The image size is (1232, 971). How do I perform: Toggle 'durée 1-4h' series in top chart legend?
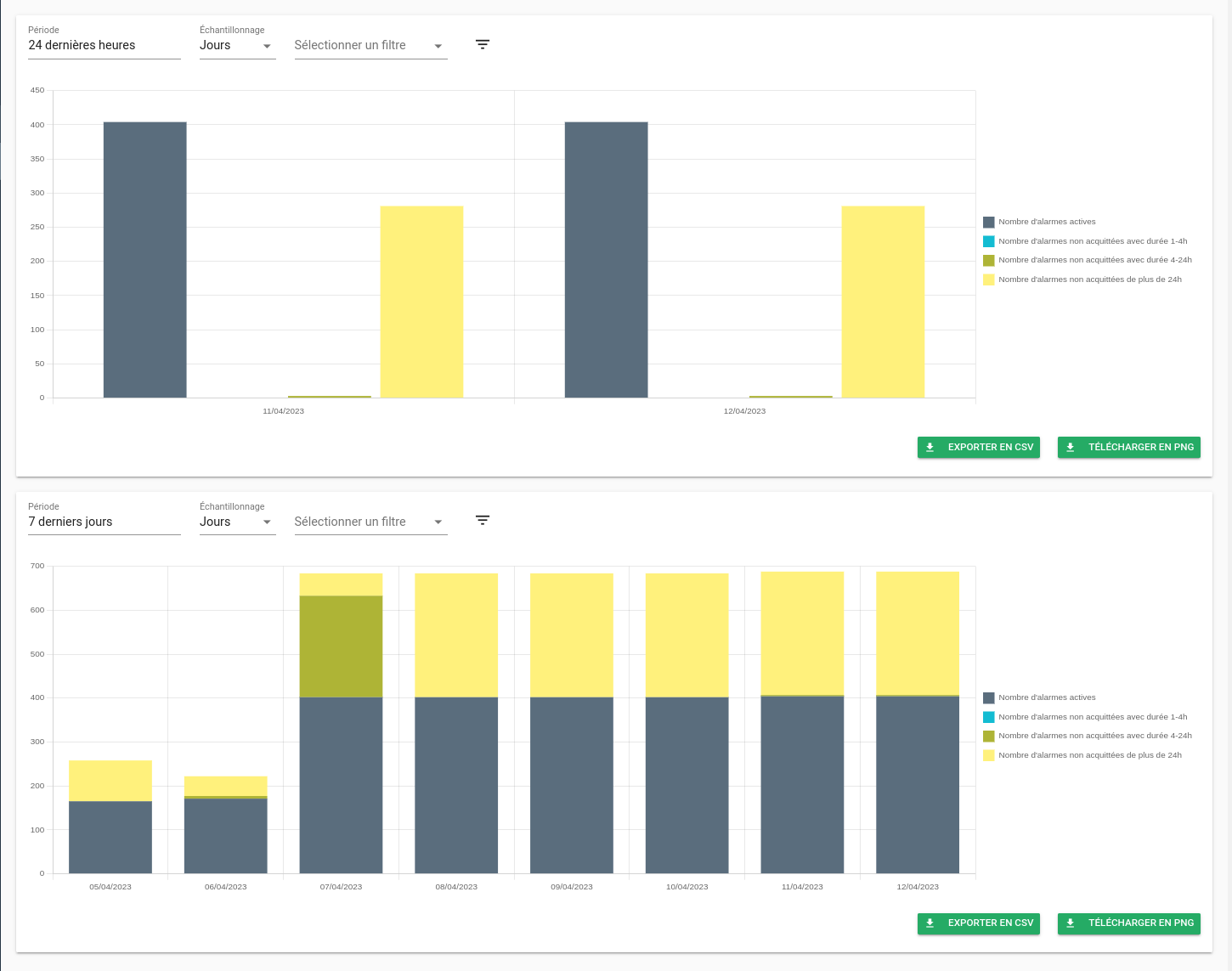pos(1093,241)
